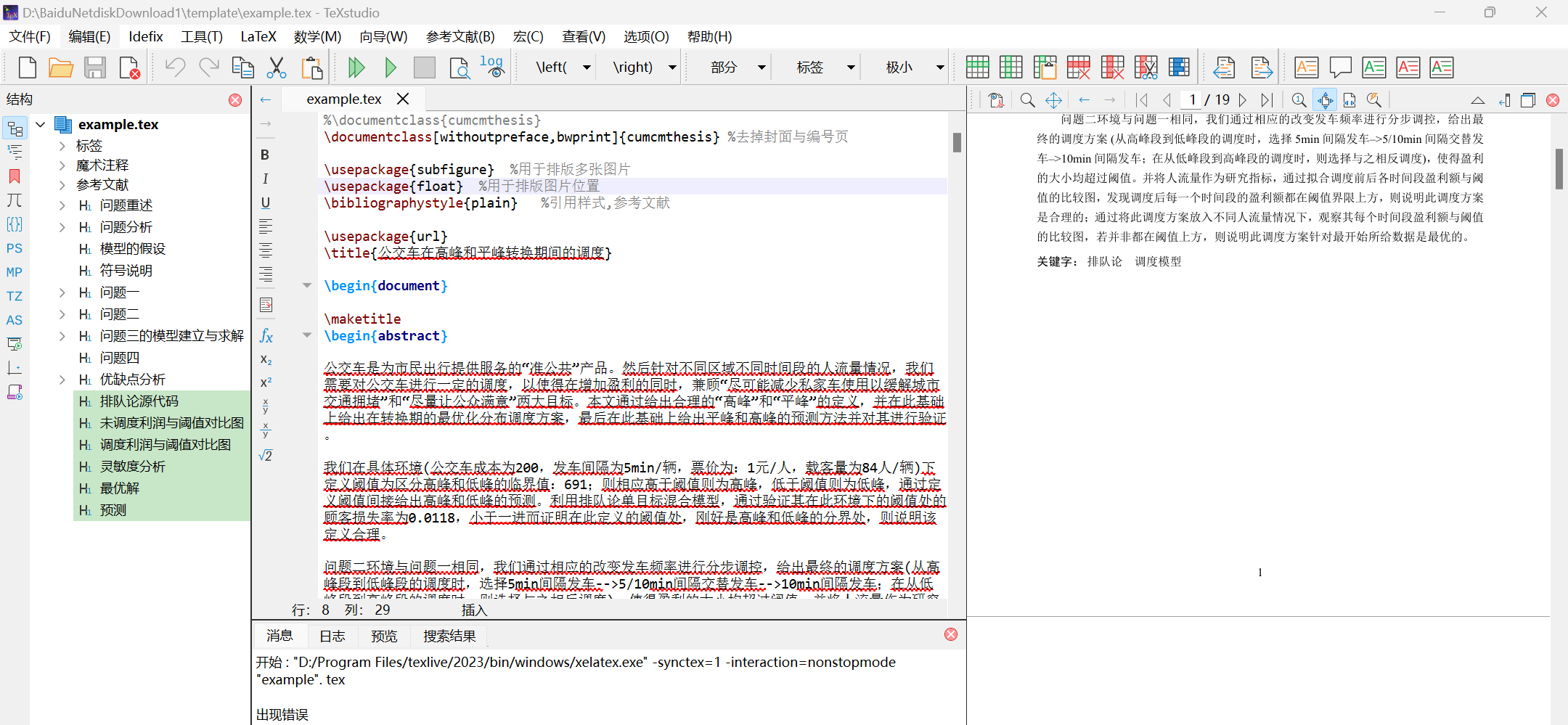Open the 文件(F) menu
This screenshot has width=1568, height=725.
click(x=30, y=36)
